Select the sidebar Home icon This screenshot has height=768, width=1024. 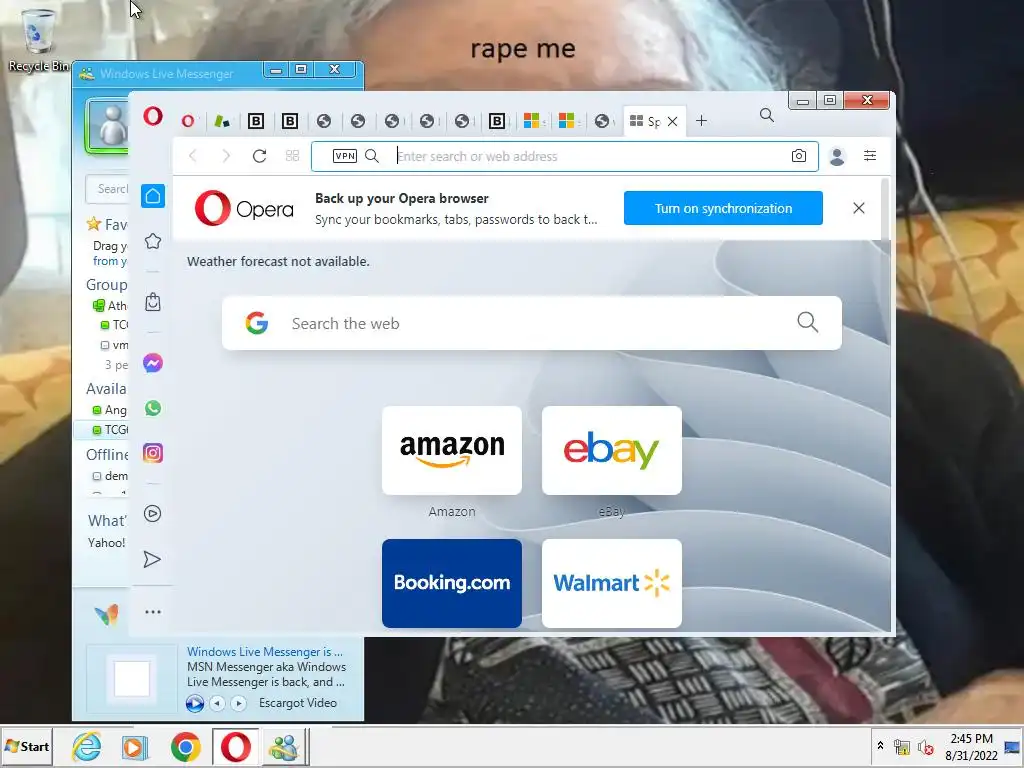[x=153, y=196]
